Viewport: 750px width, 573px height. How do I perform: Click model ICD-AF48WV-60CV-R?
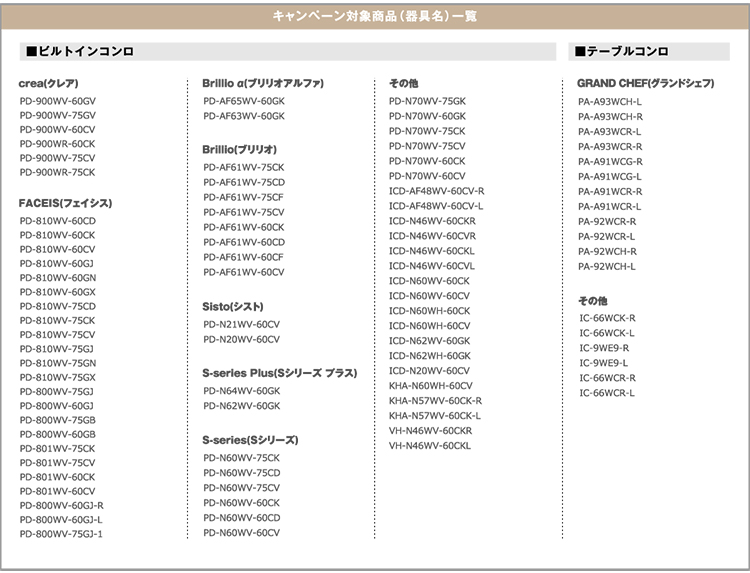click(437, 191)
